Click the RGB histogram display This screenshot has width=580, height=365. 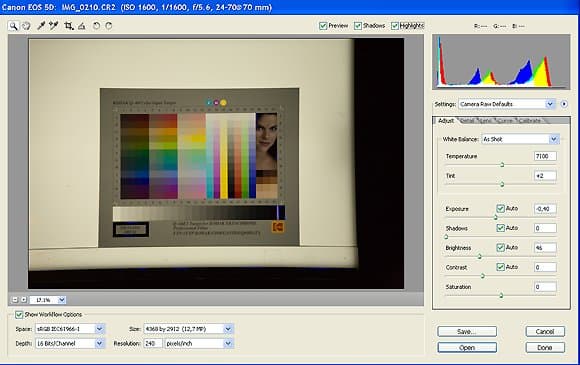pos(501,62)
